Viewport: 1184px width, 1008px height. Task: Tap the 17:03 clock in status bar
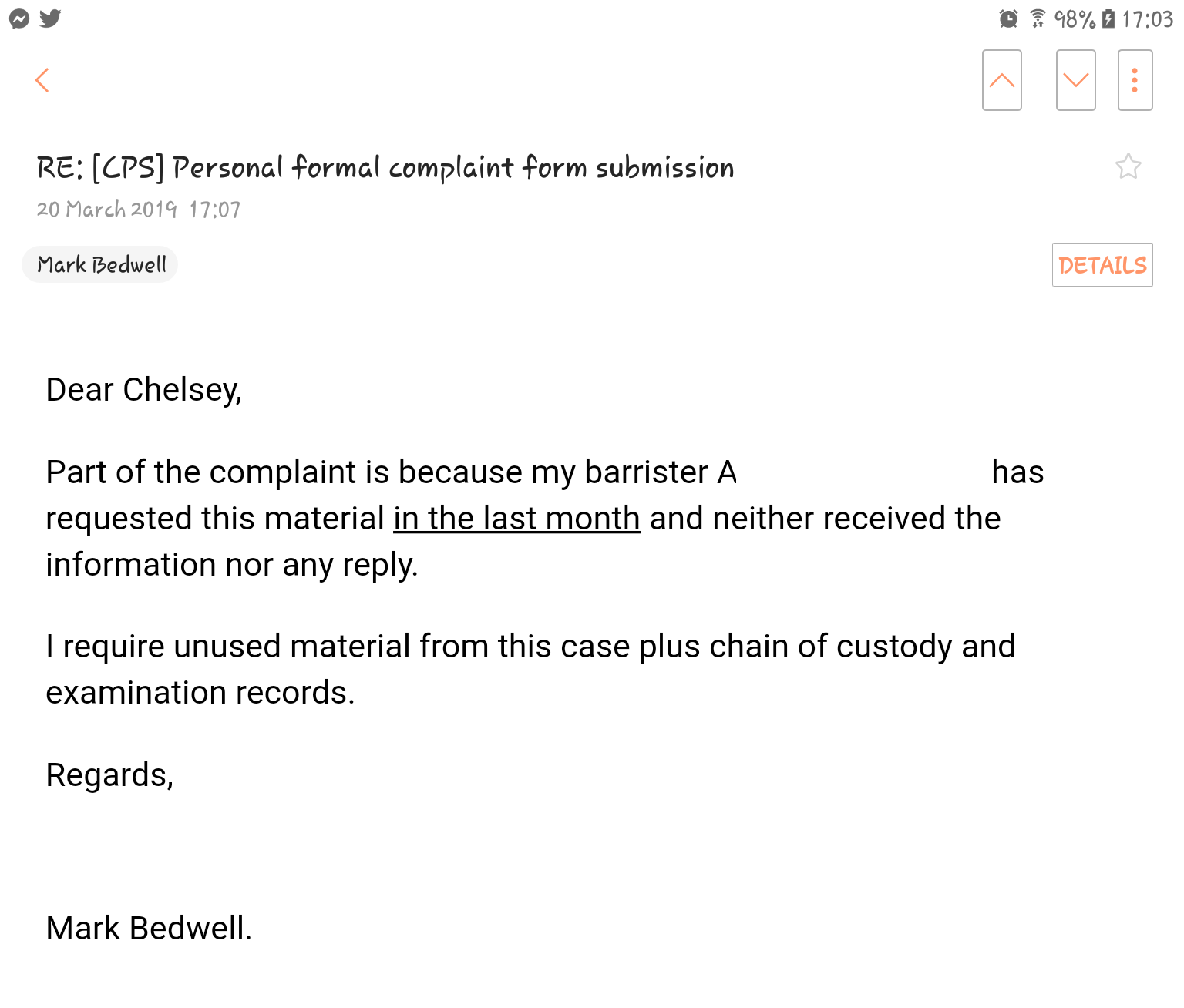[1147, 19]
